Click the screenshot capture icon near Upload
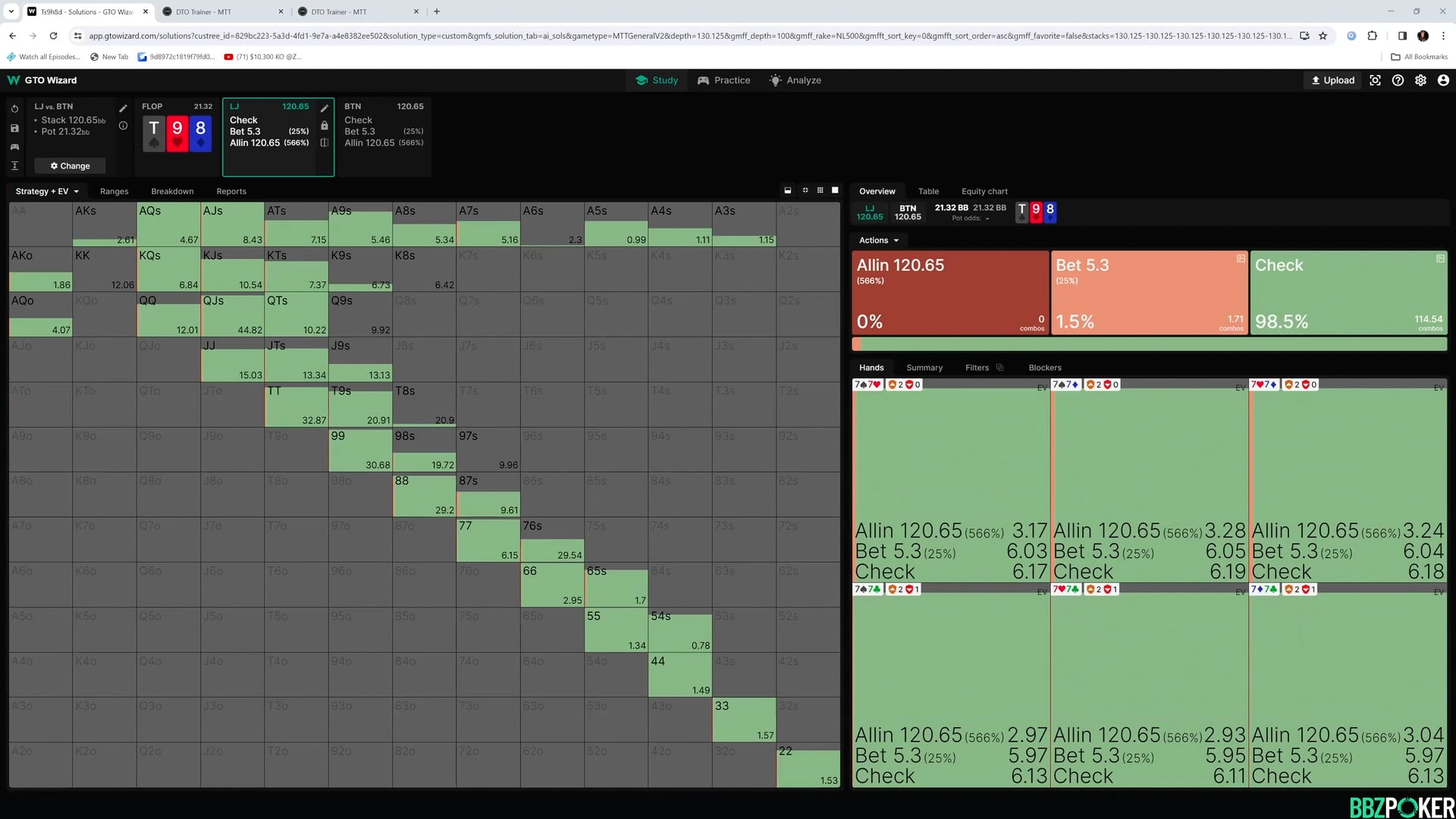 pyautogui.click(x=1375, y=80)
